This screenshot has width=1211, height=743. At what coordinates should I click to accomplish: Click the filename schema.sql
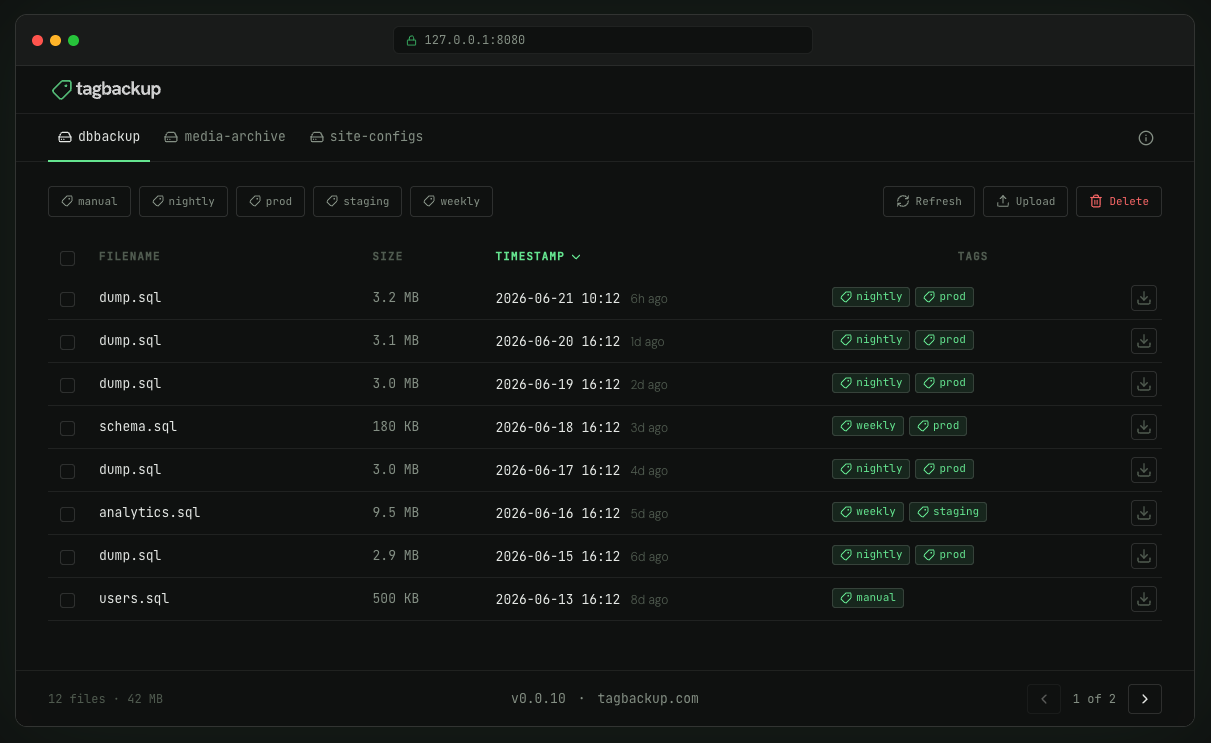pos(138,427)
